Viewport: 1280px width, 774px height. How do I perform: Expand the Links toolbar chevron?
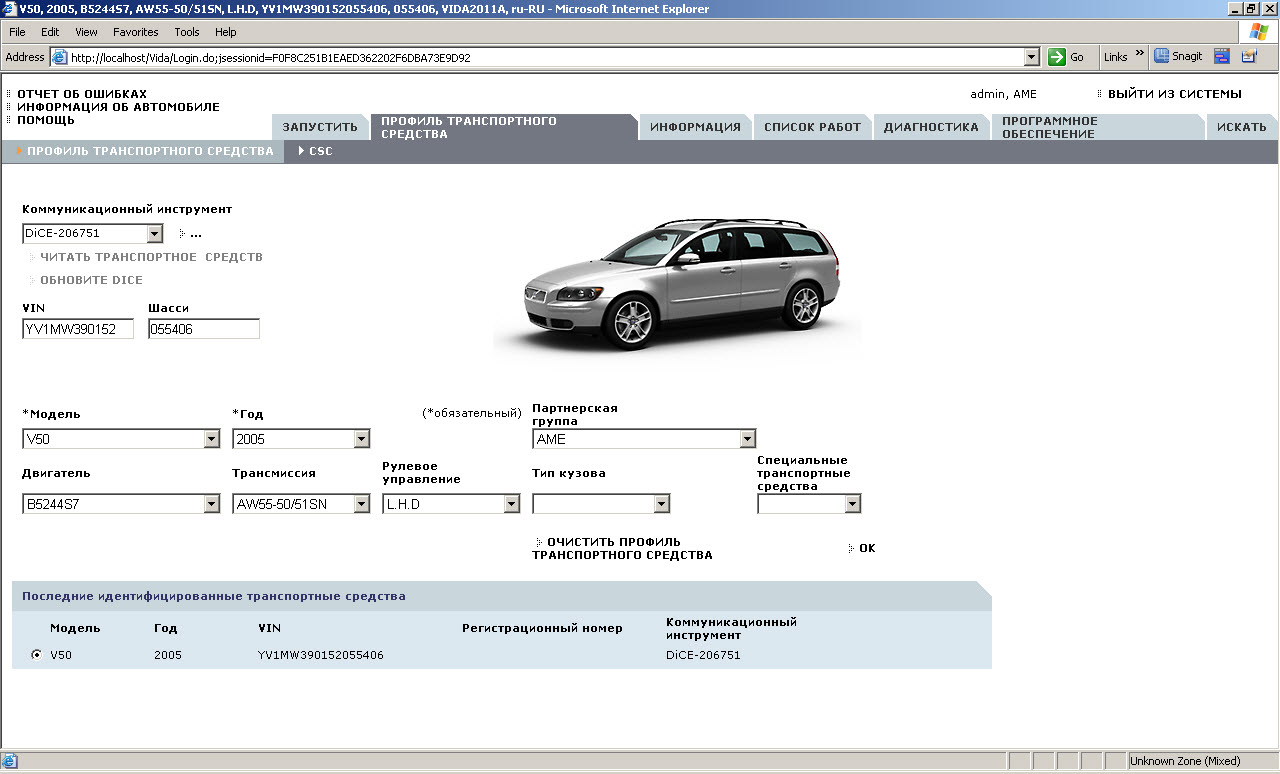click(x=1139, y=55)
